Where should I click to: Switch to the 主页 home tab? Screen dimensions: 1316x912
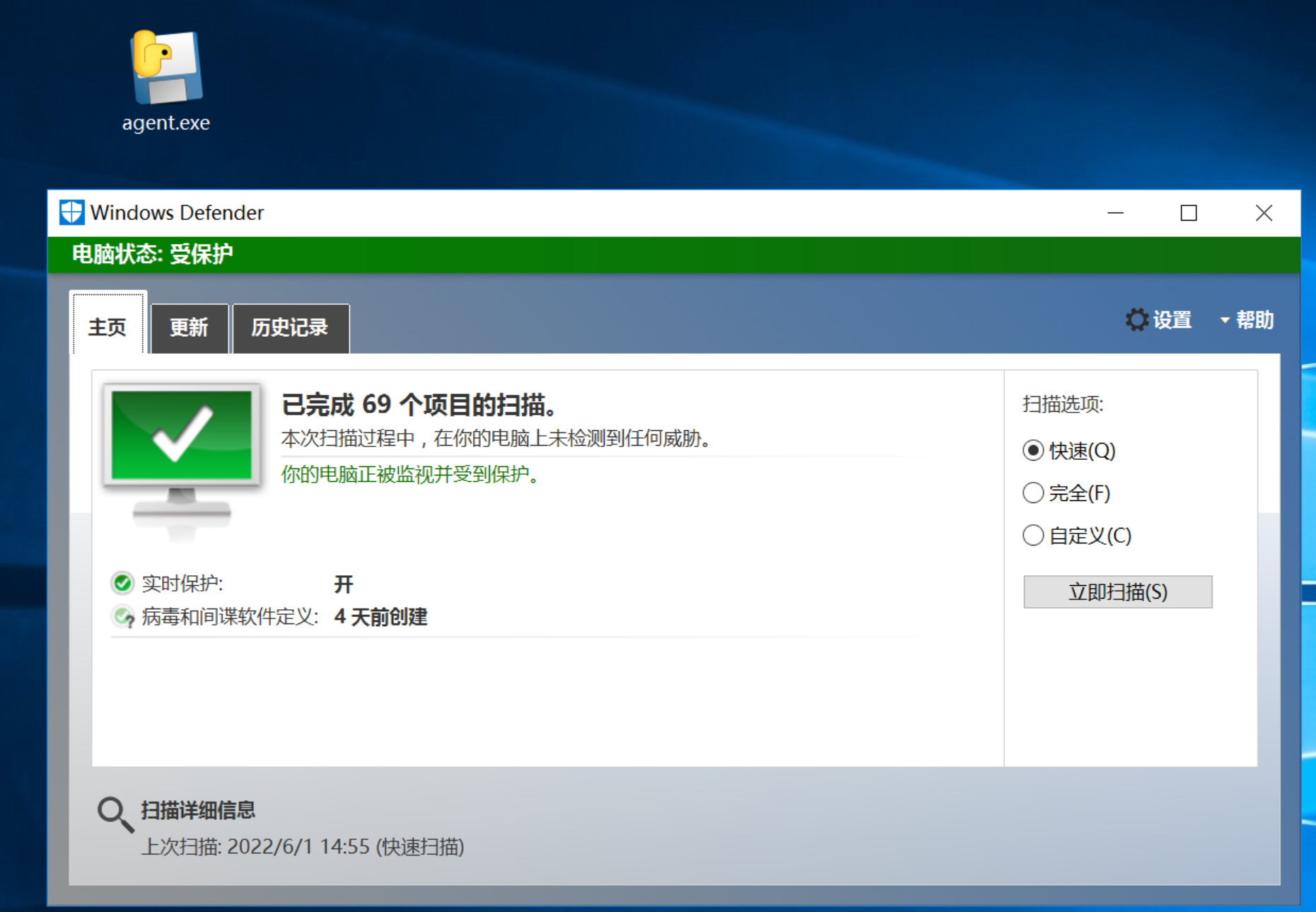click(x=107, y=327)
